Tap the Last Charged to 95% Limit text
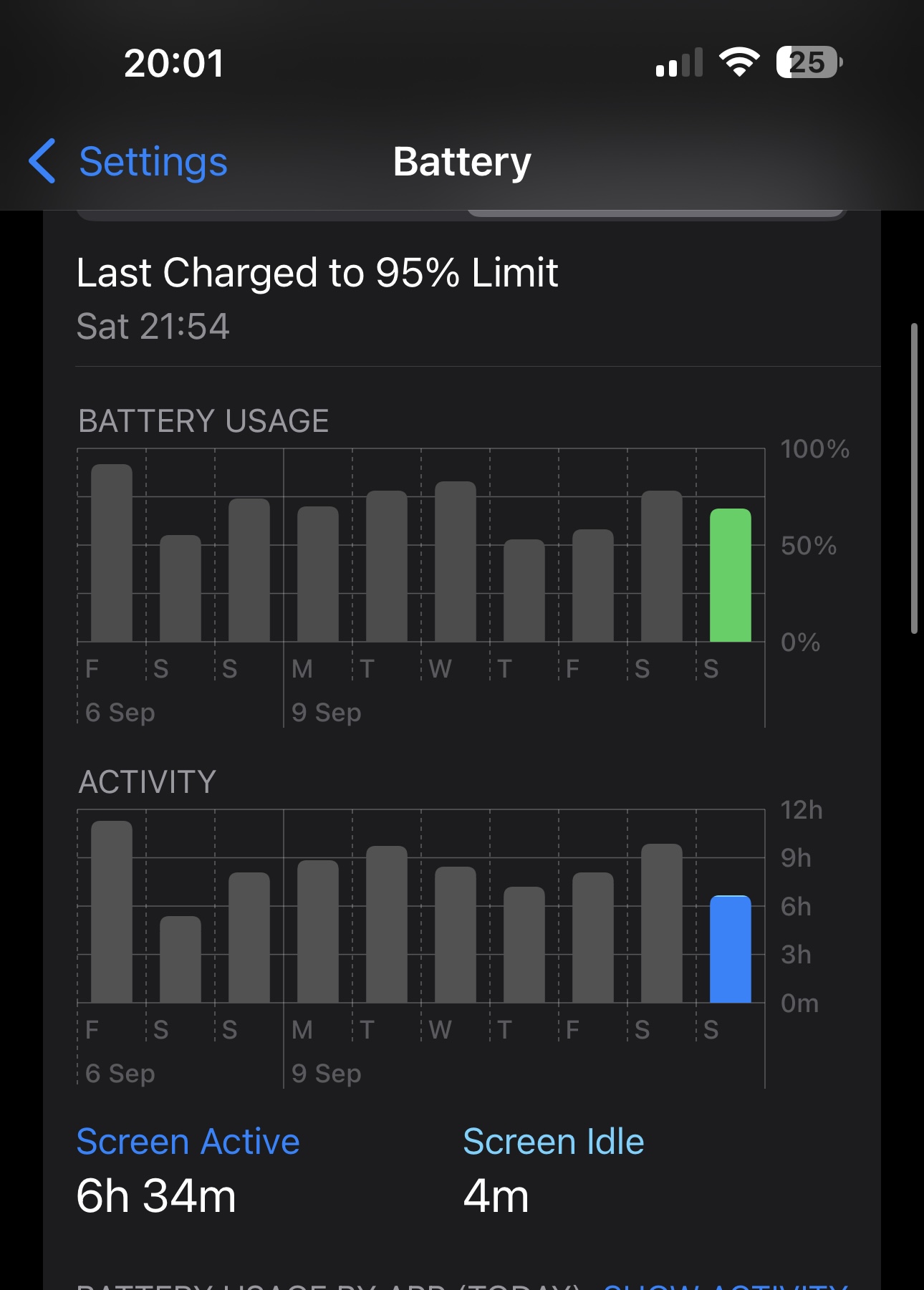The width and height of the screenshot is (924, 1290). point(317,273)
